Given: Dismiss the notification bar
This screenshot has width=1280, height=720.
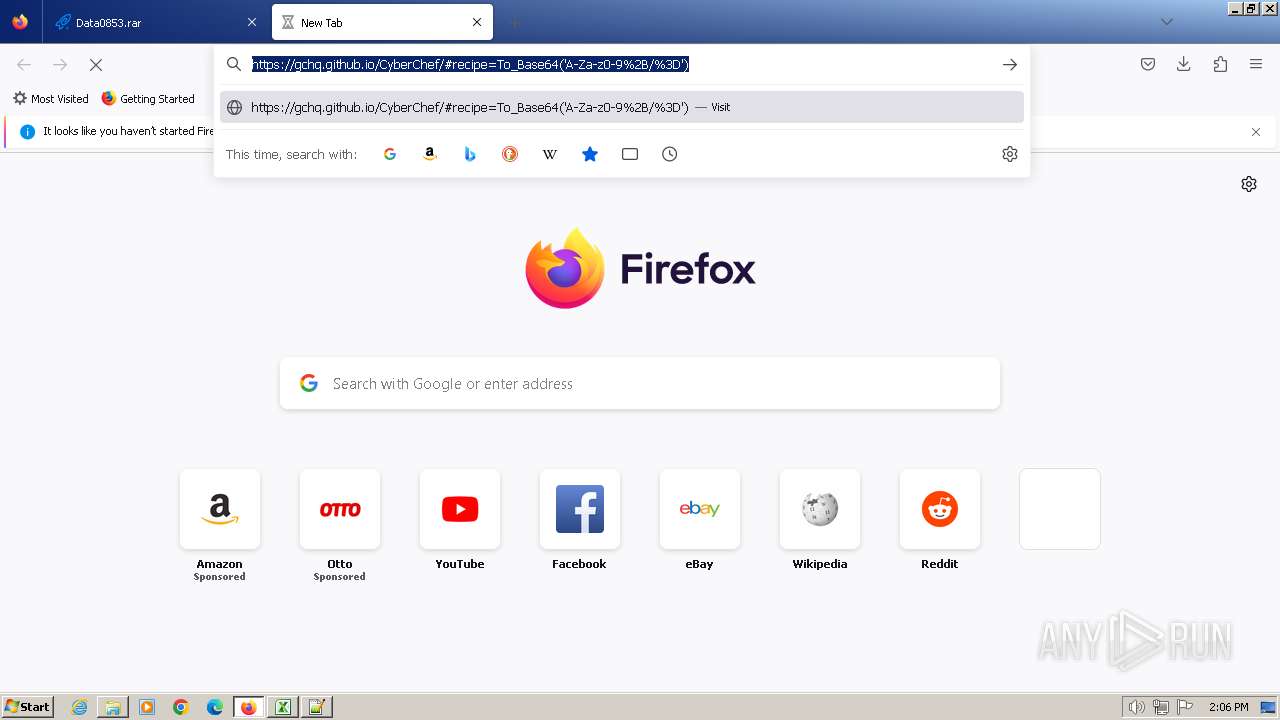Looking at the screenshot, I should tap(1256, 132).
